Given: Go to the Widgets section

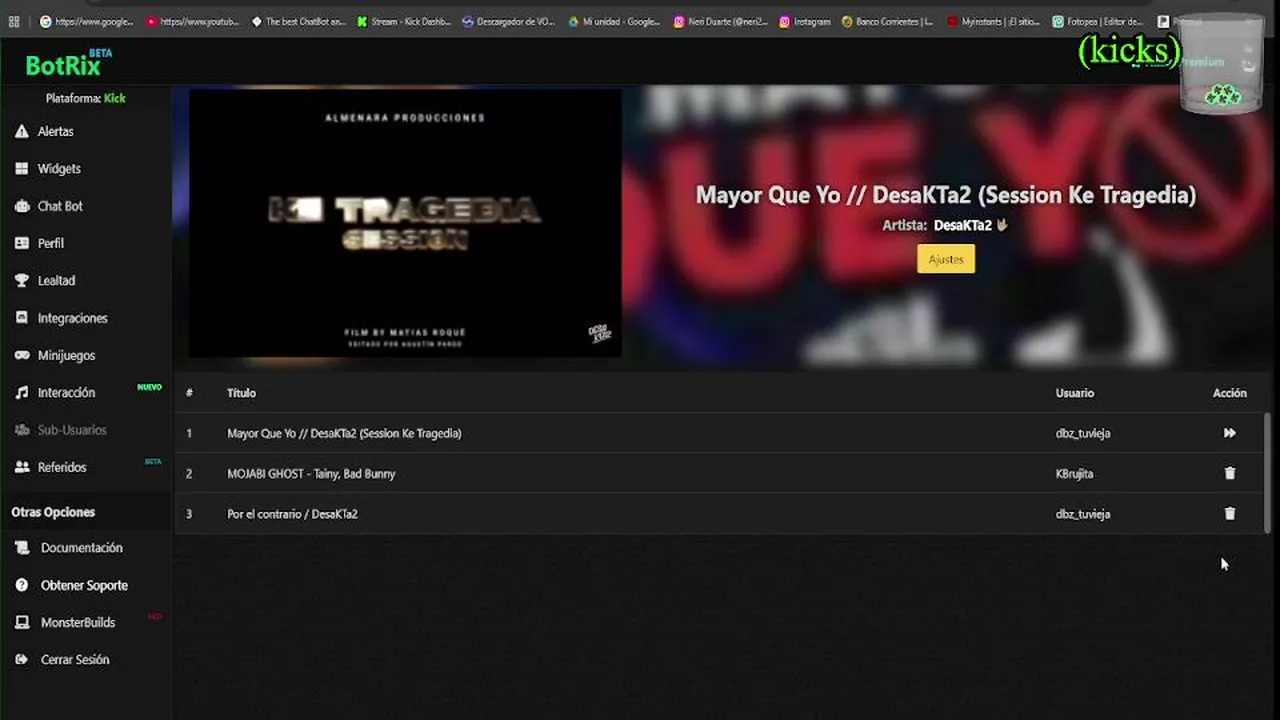Looking at the screenshot, I should pyautogui.click(x=59, y=169).
